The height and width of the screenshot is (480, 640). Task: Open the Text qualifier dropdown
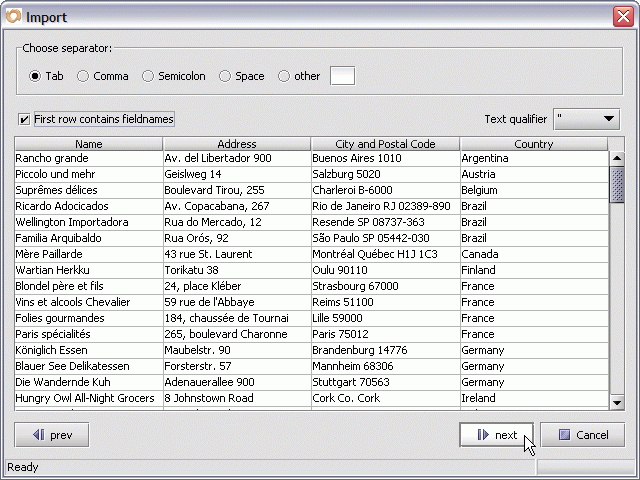click(588, 119)
